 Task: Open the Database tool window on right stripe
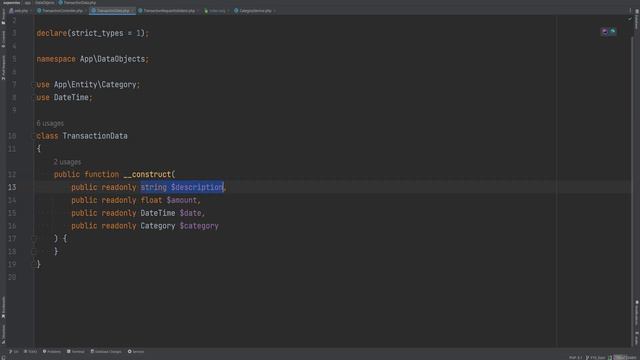[636, 20]
